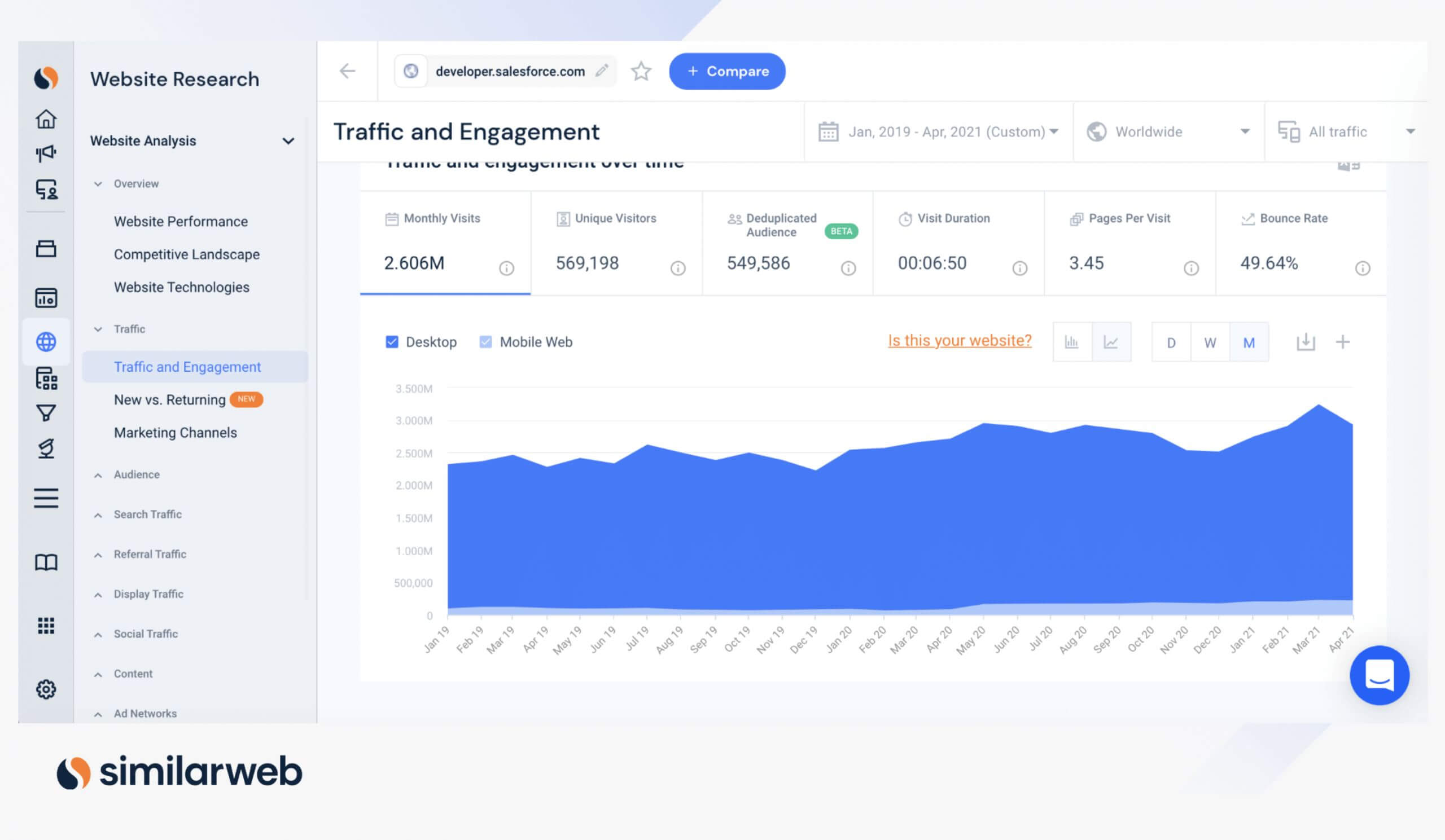Select the Unique Visitors metric tab
1445x840 pixels.
pyautogui.click(x=617, y=243)
